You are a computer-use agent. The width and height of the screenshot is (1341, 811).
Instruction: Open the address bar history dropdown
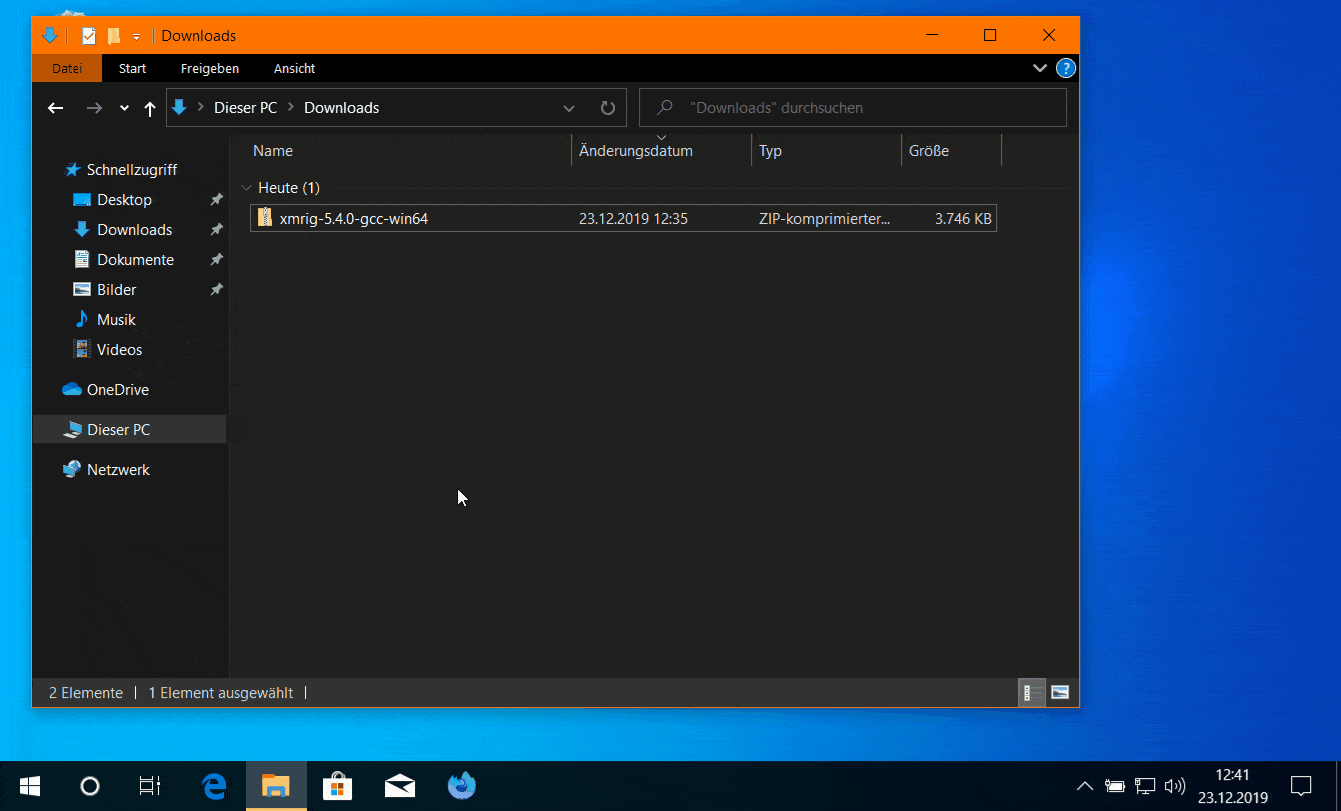[569, 108]
